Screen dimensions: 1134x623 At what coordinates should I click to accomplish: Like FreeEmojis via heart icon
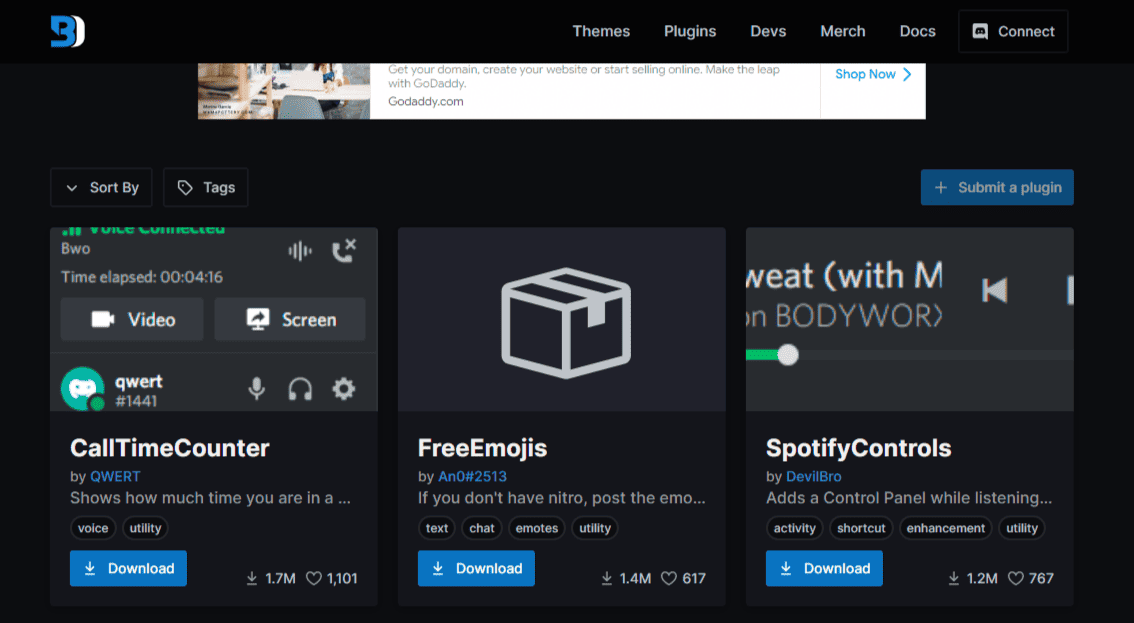point(669,578)
